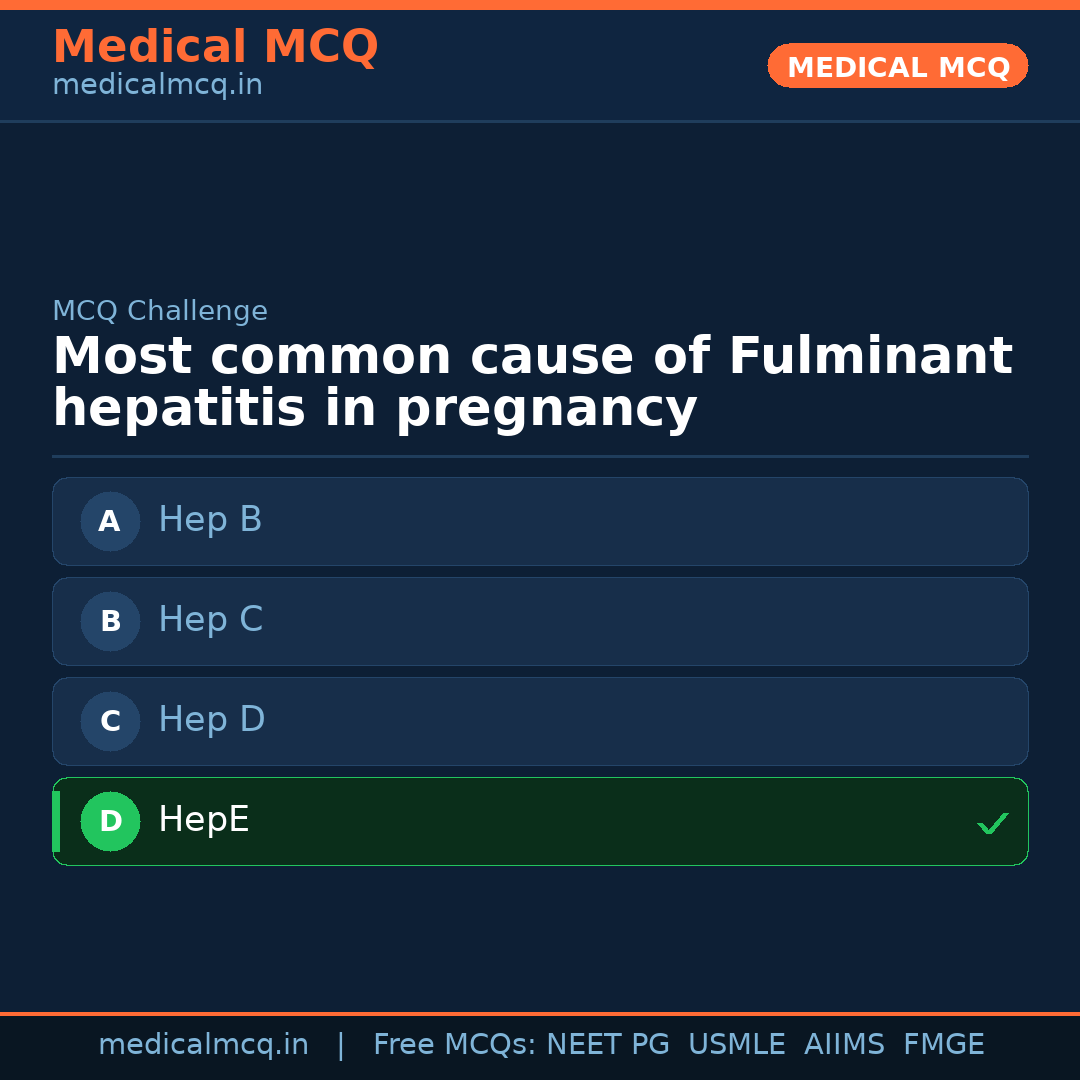Click the circular A option badge
This screenshot has height=1080, width=1080.
tap(110, 521)
